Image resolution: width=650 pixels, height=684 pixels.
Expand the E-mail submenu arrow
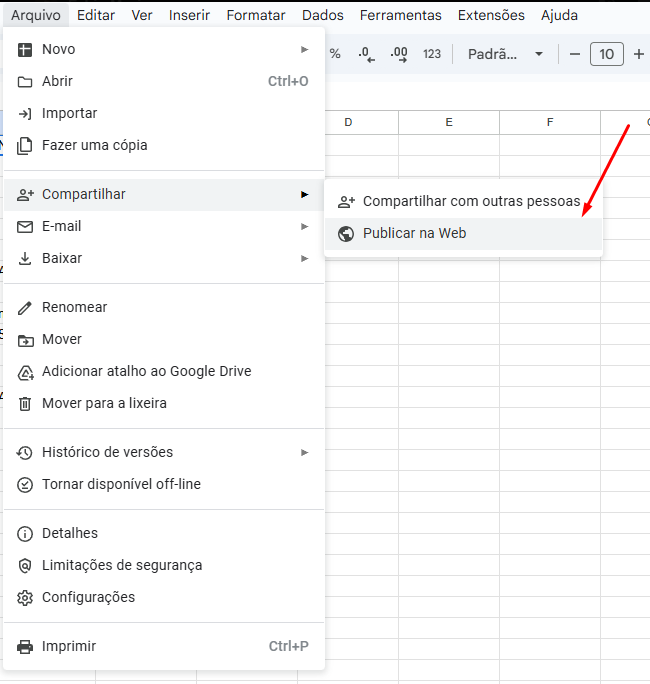point(304,226)
